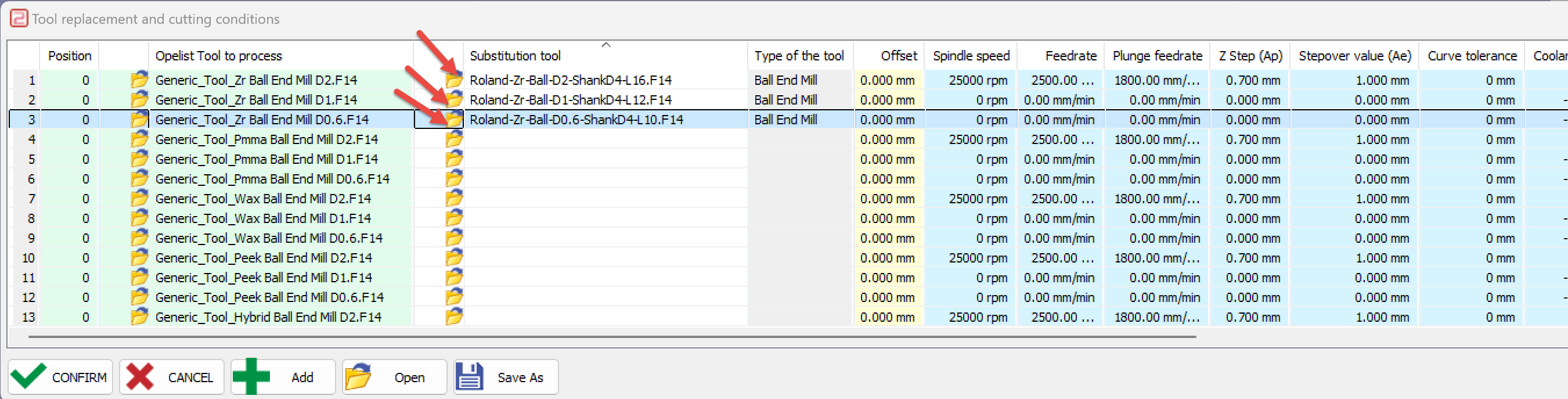Click the CONFIRM button

60,377
